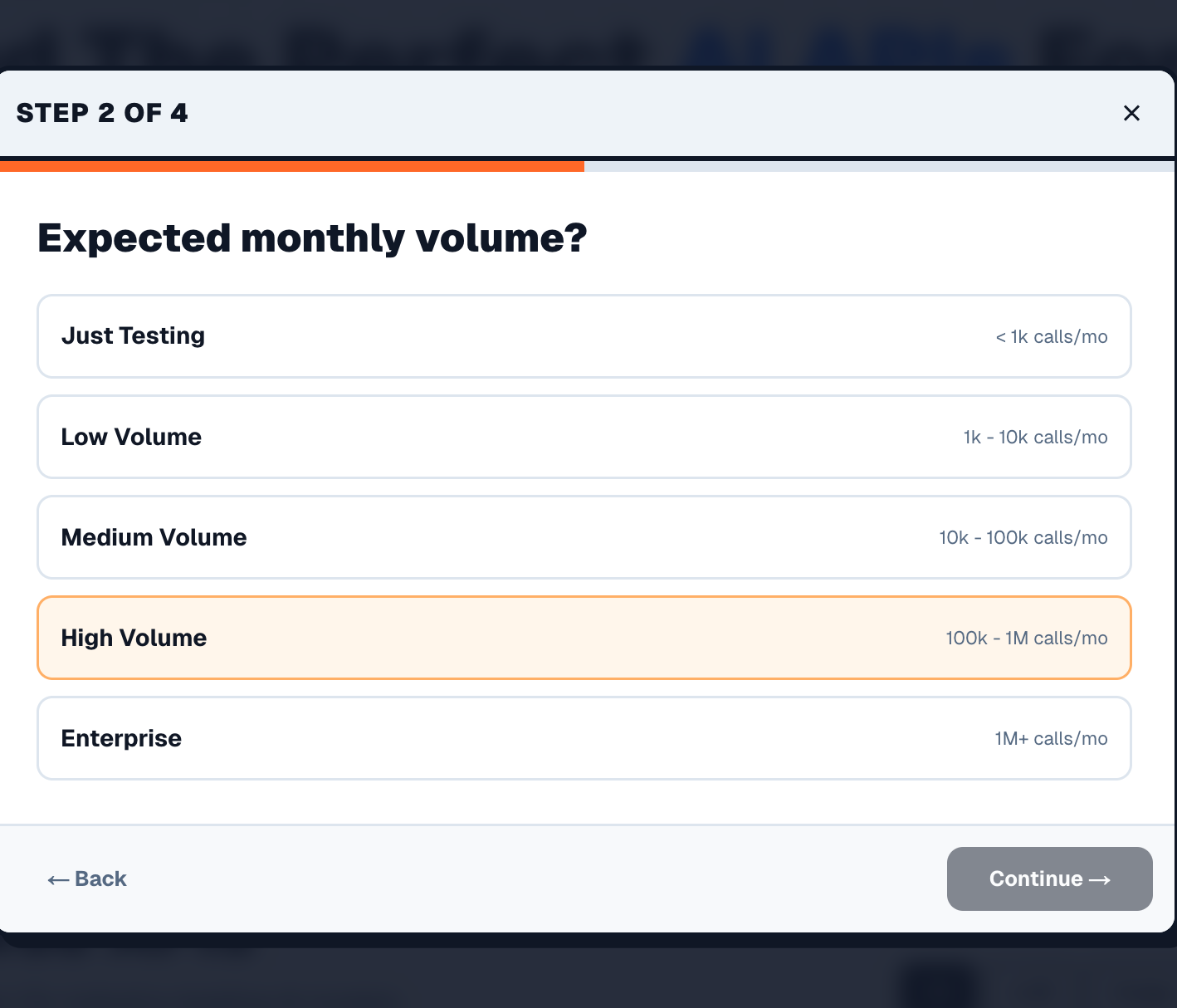
Task: Click the 1M+ calls/mo label
Action: (1051, 738)
